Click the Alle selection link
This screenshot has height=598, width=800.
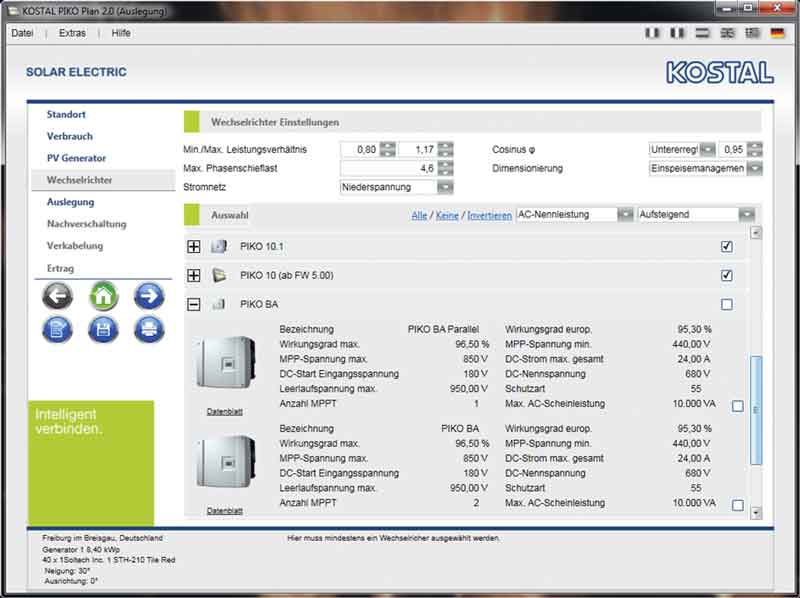(x=419, y=215)
